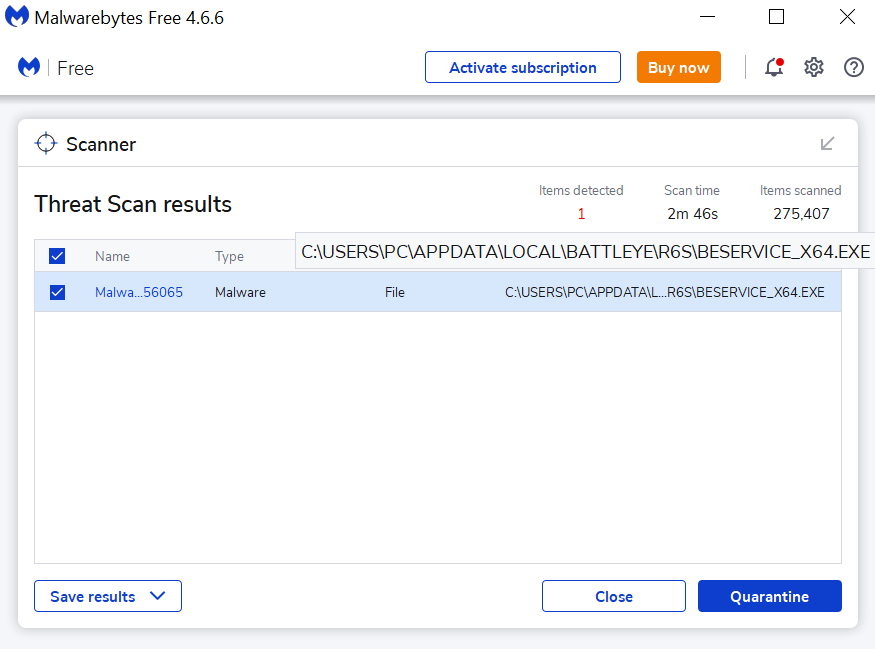Viewport: 875px width, 649px height.
Task: Click the full path tooltip text
Action: [585, 251]
